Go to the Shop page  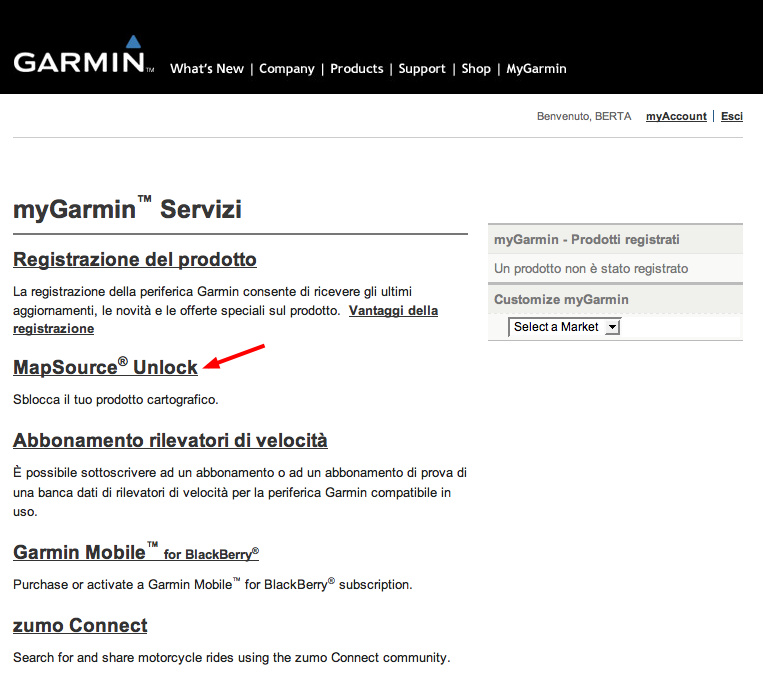476,69
